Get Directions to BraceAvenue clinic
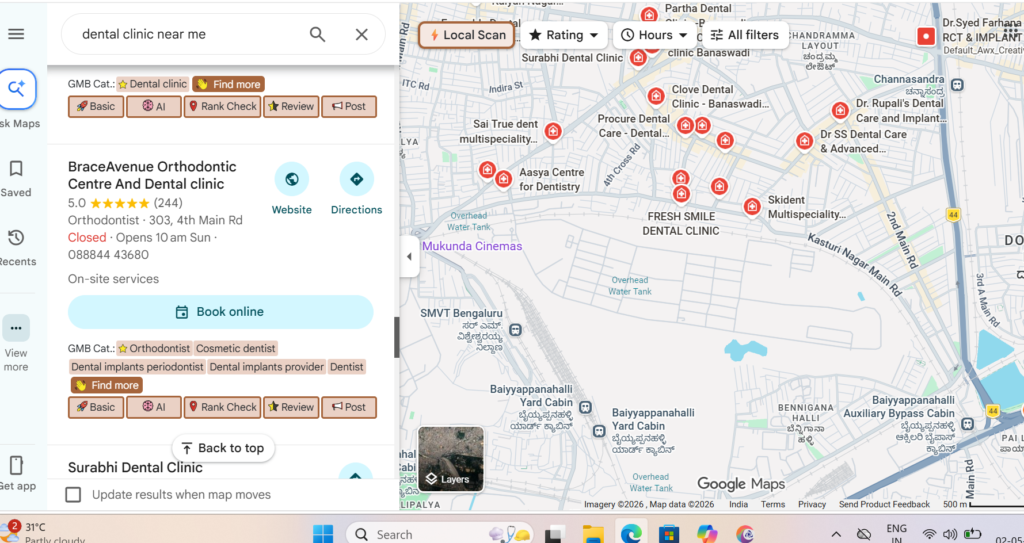This screenshot has height=543, width=1024. pyautogui.click(x=357, y=179)
